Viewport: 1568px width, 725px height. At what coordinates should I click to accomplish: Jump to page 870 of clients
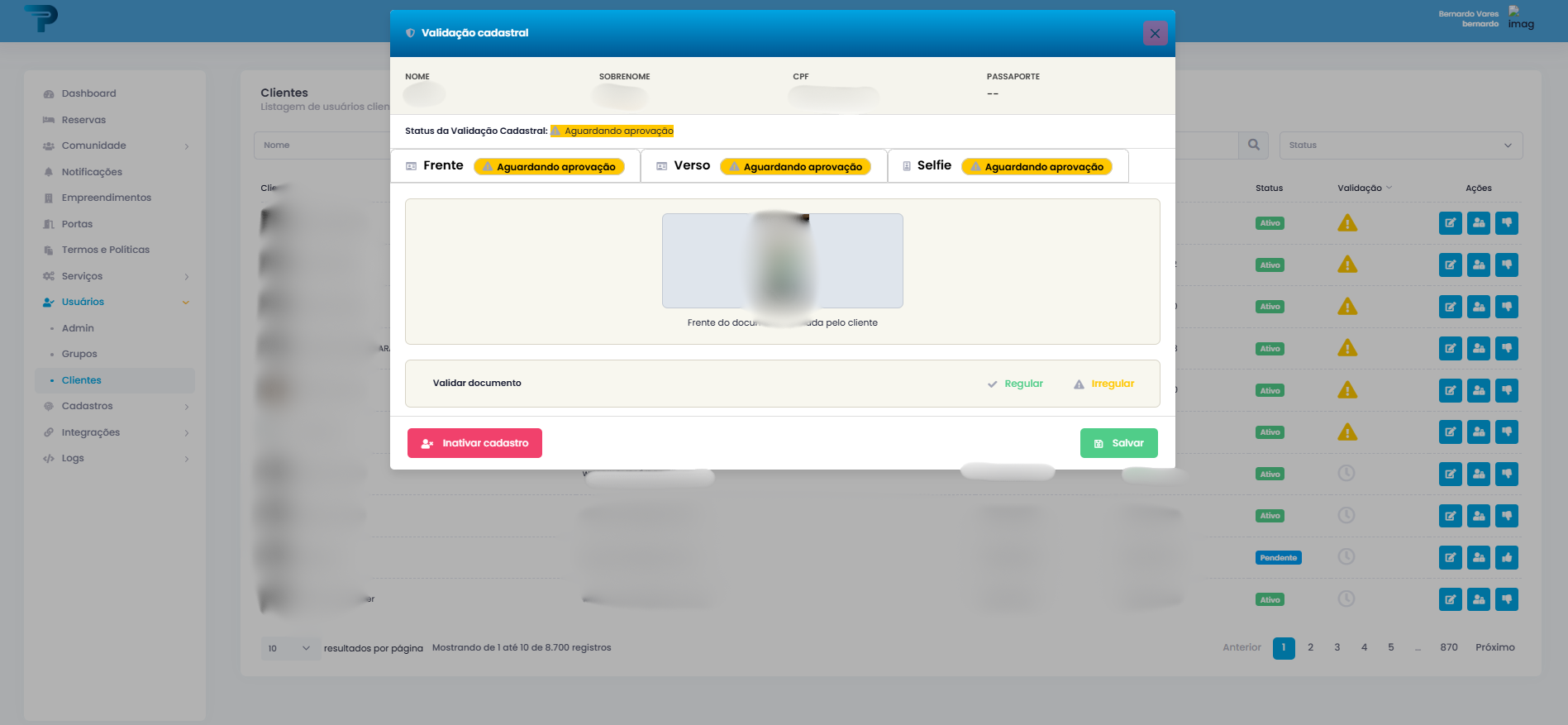pyautogui.click(x=1448, y=647)
